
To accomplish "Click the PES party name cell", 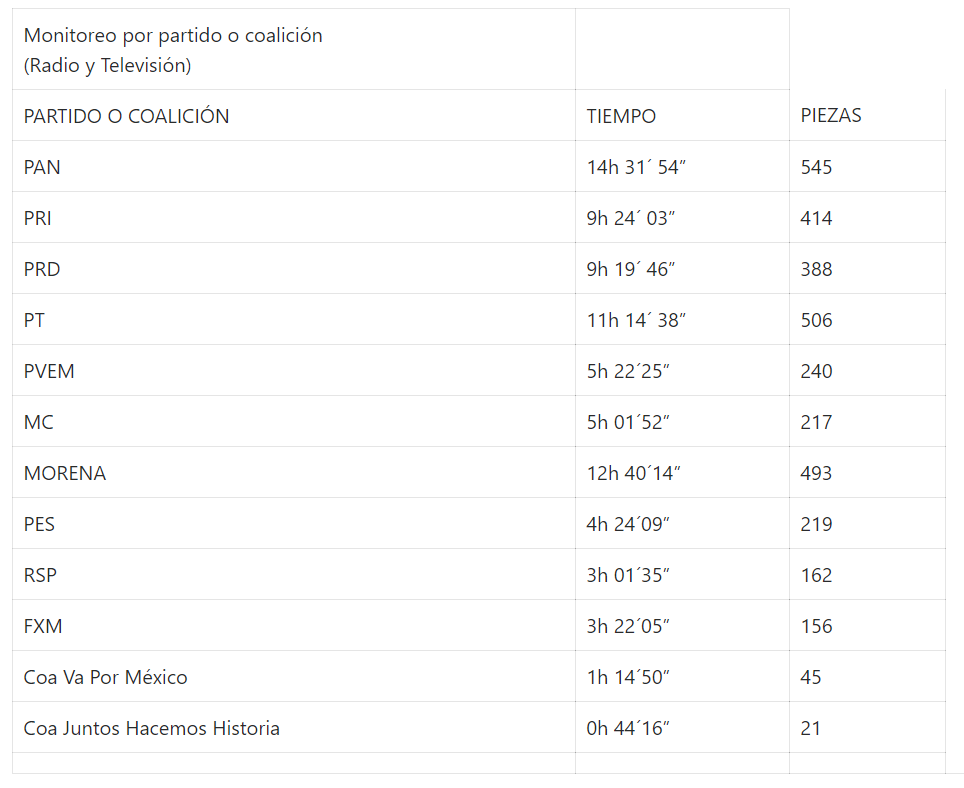I will pyautogui.click(x=40, y=524).
